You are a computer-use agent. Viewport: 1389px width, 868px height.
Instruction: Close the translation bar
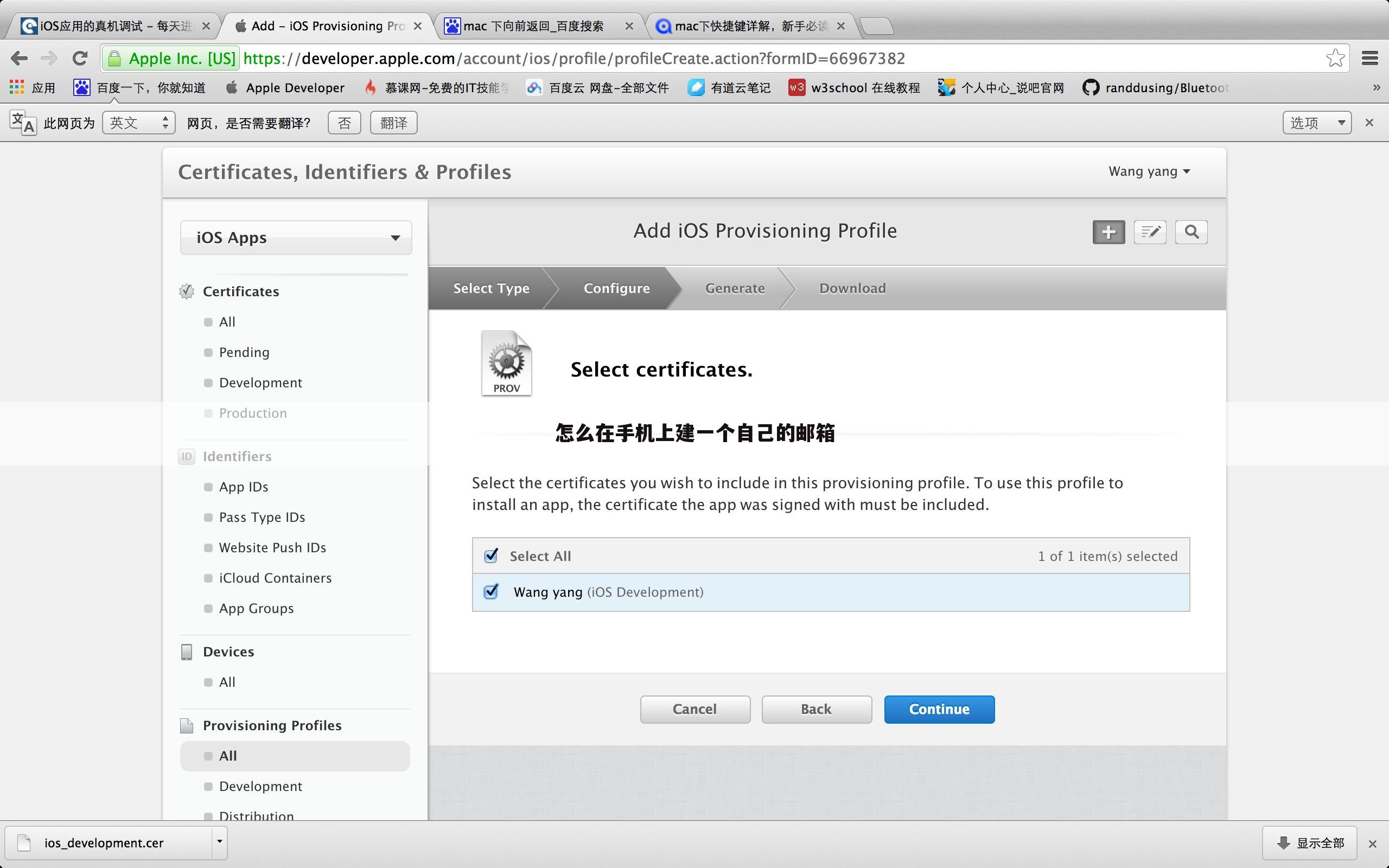coord(1369,122)
